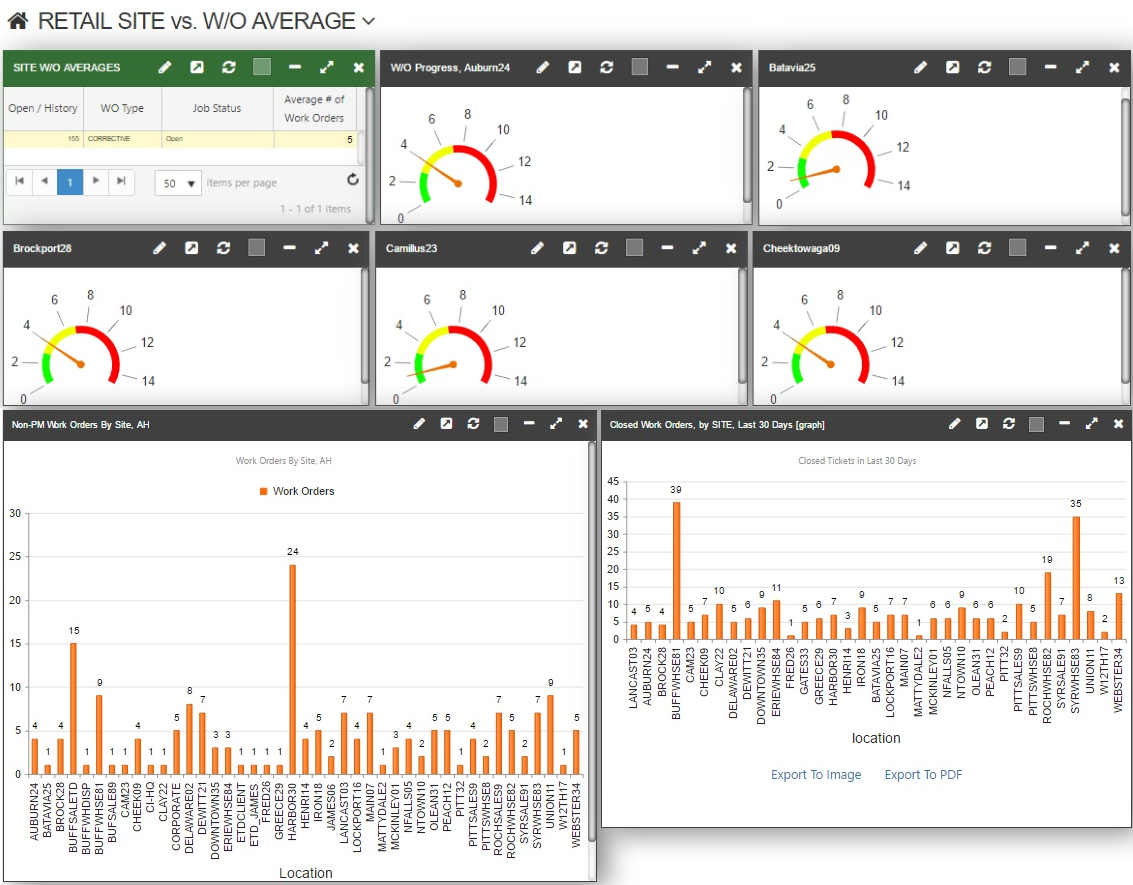The width and height of the screenshot is (1133, 885).
Task: Sort by the Open / History column header
Action: tap(43, 108)
